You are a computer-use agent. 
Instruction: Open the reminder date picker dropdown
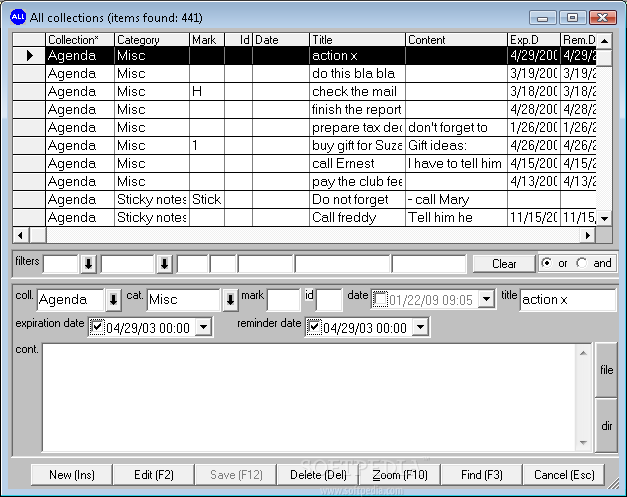420,327
